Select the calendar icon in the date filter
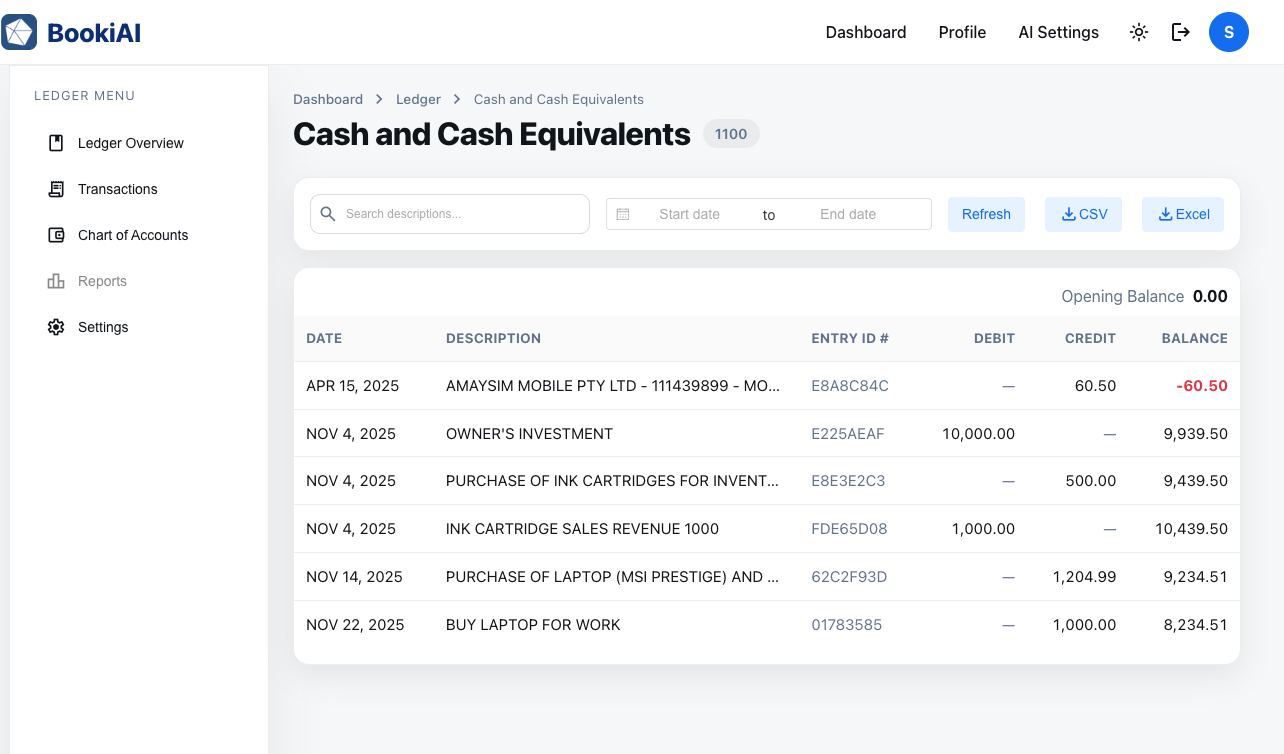Screen dimensions: 1284x754 click(x=623, y=213)
